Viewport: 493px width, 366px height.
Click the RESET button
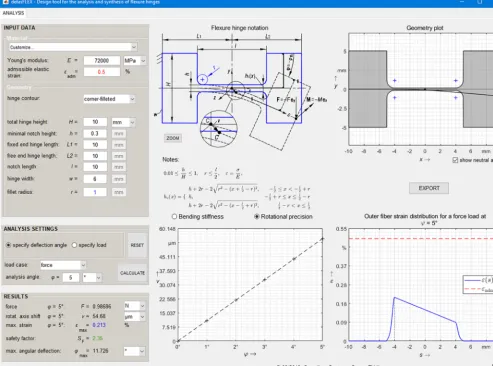[x=137, y=245]
